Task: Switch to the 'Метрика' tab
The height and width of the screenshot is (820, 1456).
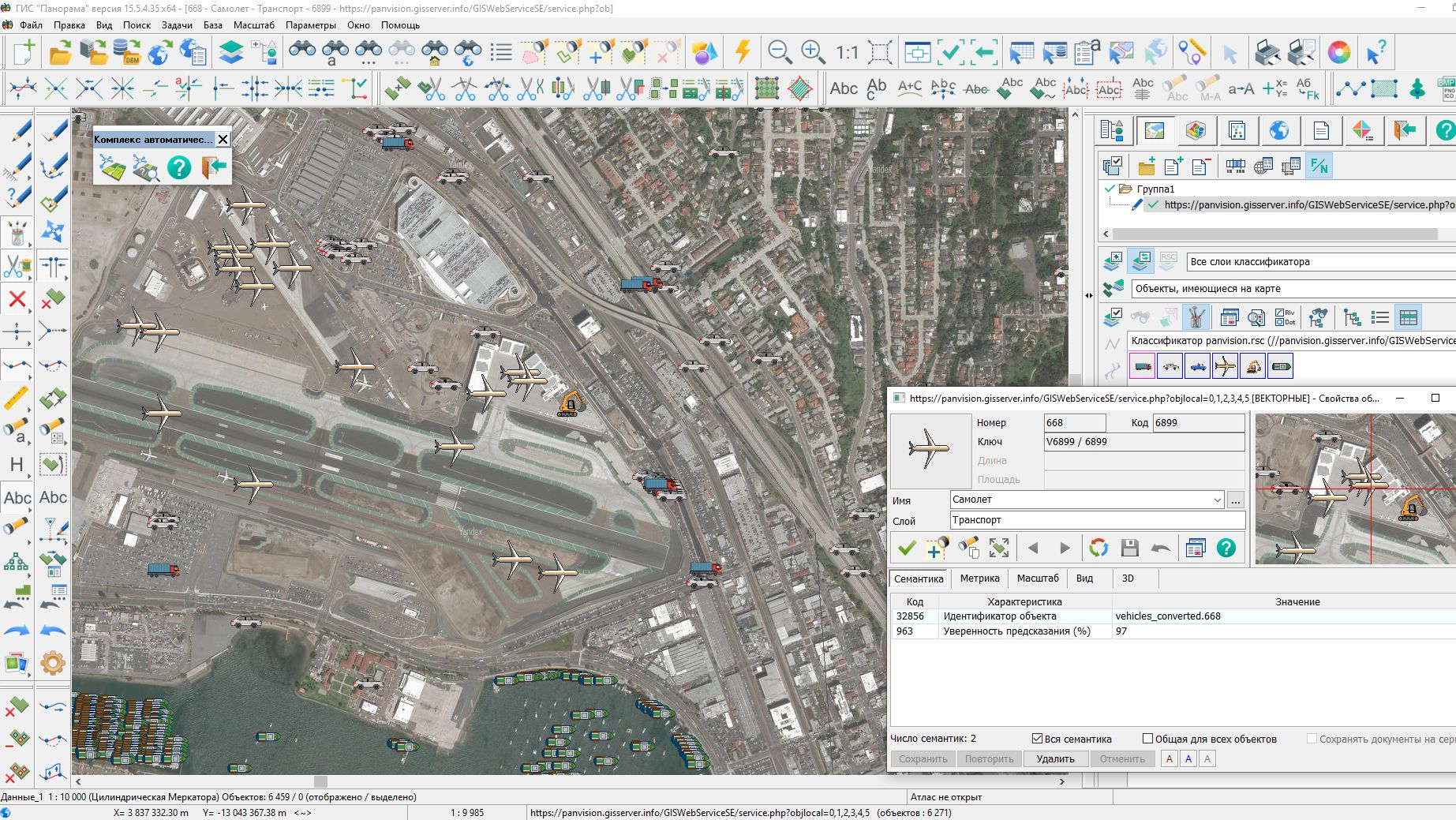Action: (x=979, y=578)
